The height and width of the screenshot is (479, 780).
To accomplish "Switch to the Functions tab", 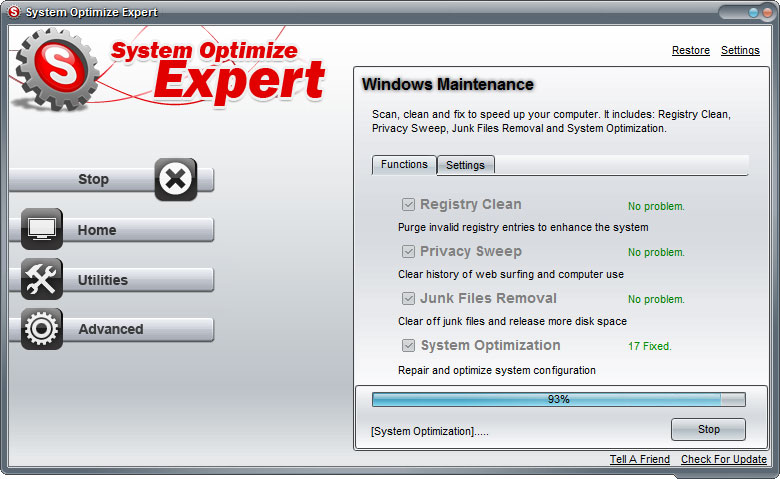I will [404, 165].
